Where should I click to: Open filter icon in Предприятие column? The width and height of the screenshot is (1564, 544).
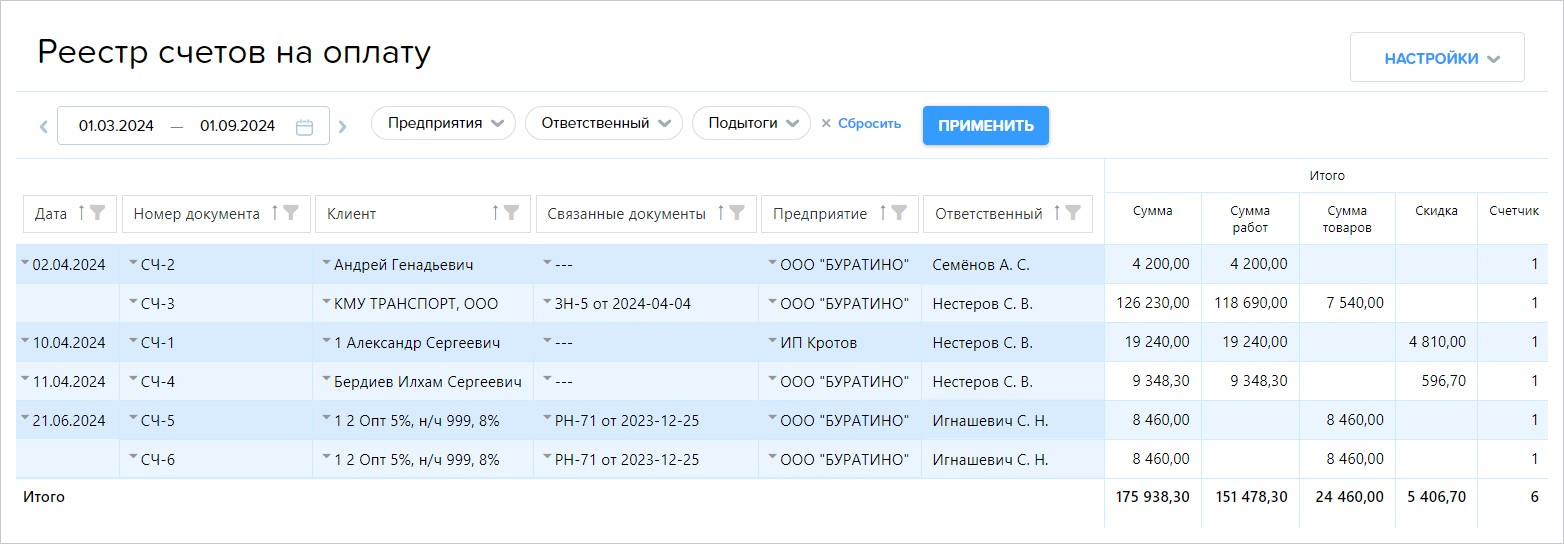899,213
